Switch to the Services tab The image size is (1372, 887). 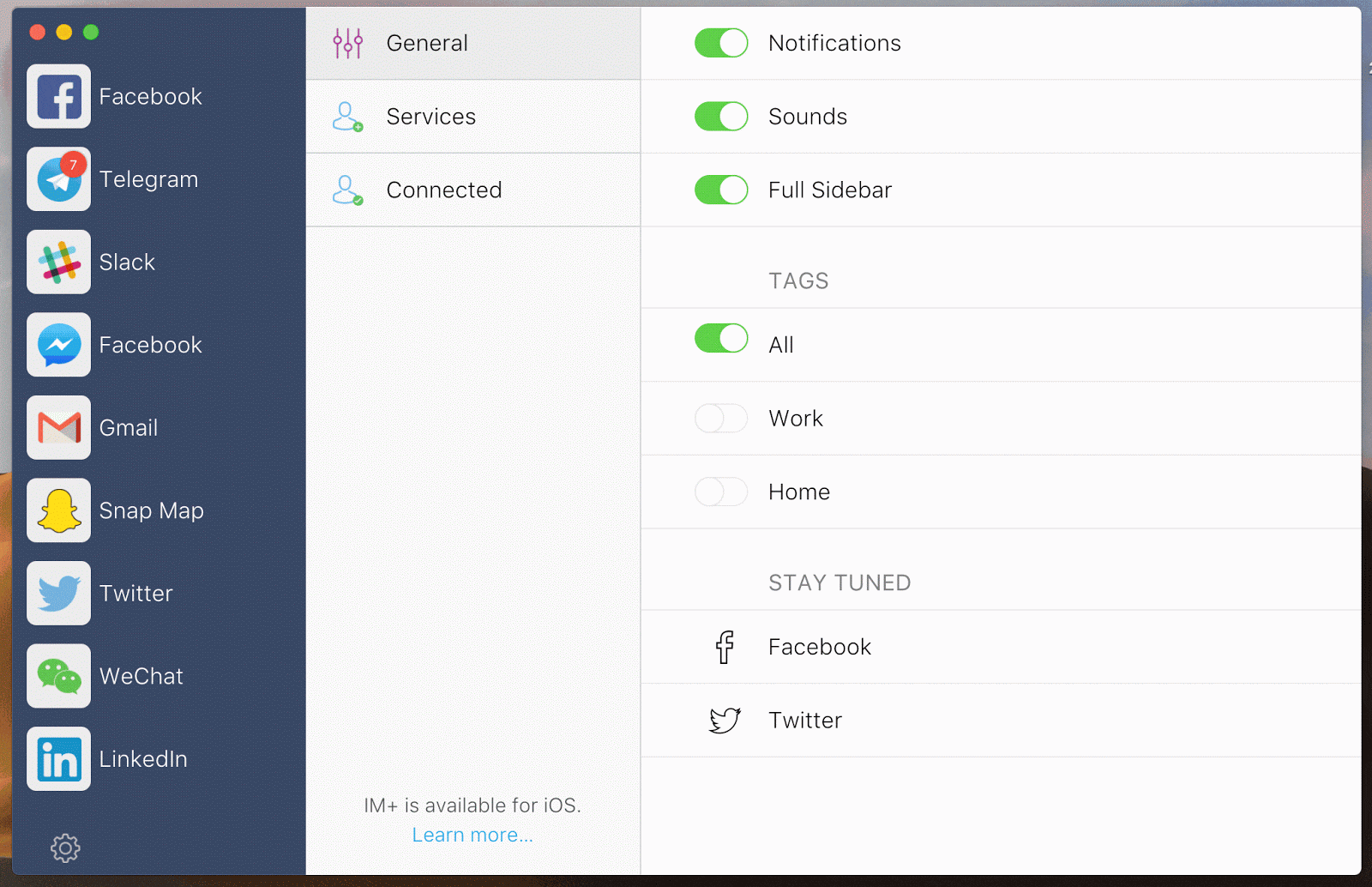[x=473, y=117]
